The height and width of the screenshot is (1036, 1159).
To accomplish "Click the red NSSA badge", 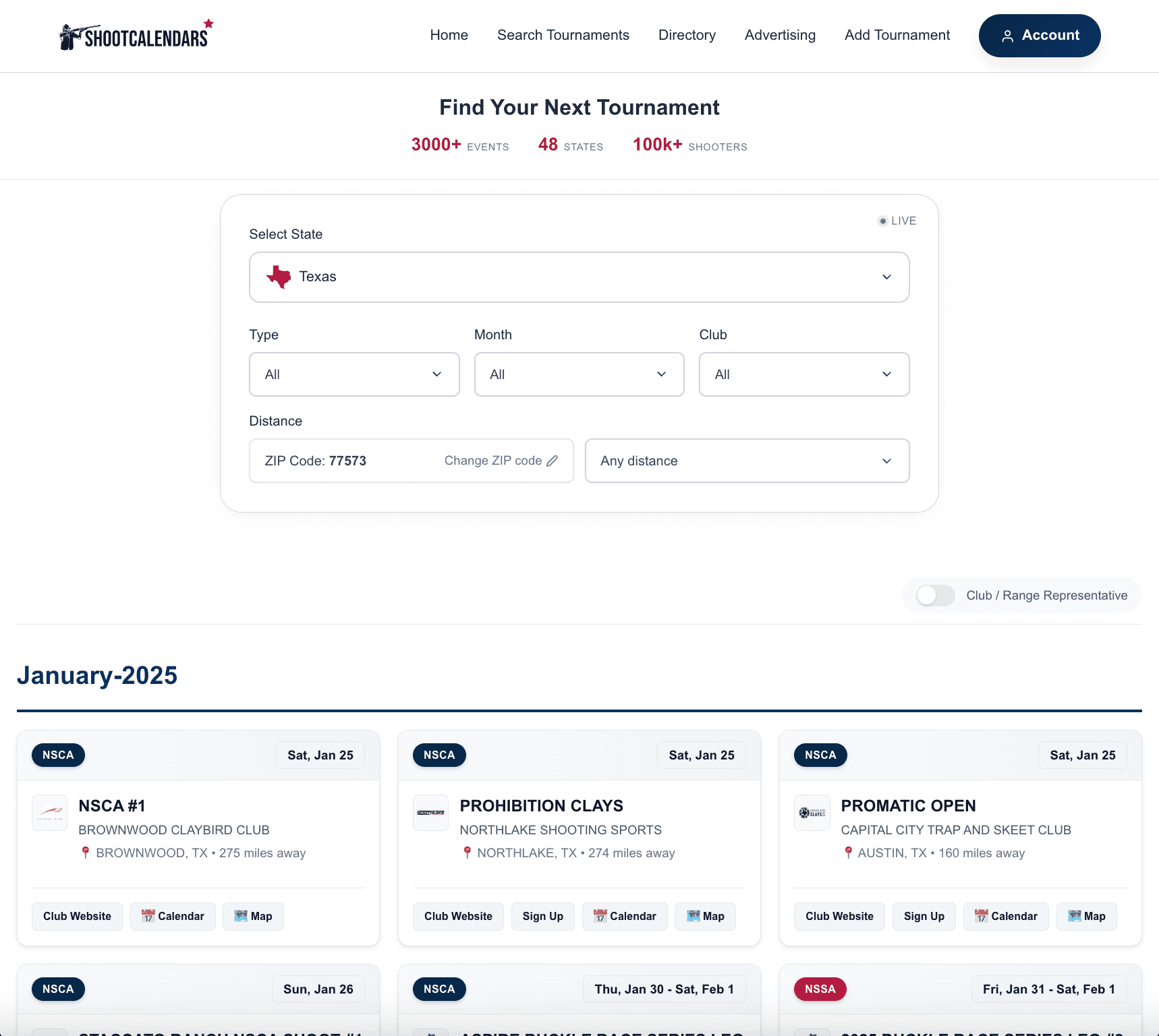I will click(820, 989).
